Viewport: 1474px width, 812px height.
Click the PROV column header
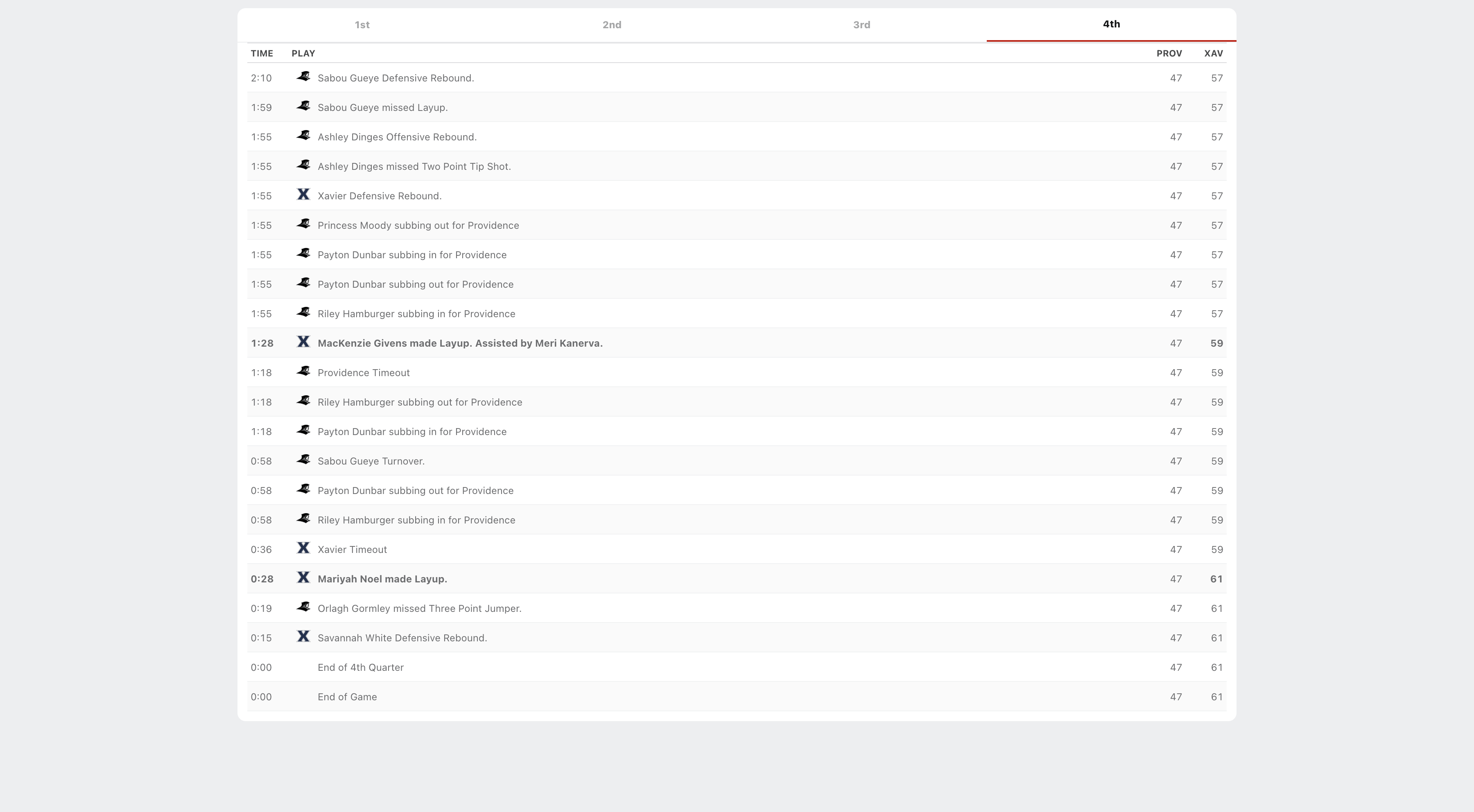click(1169, 53)
